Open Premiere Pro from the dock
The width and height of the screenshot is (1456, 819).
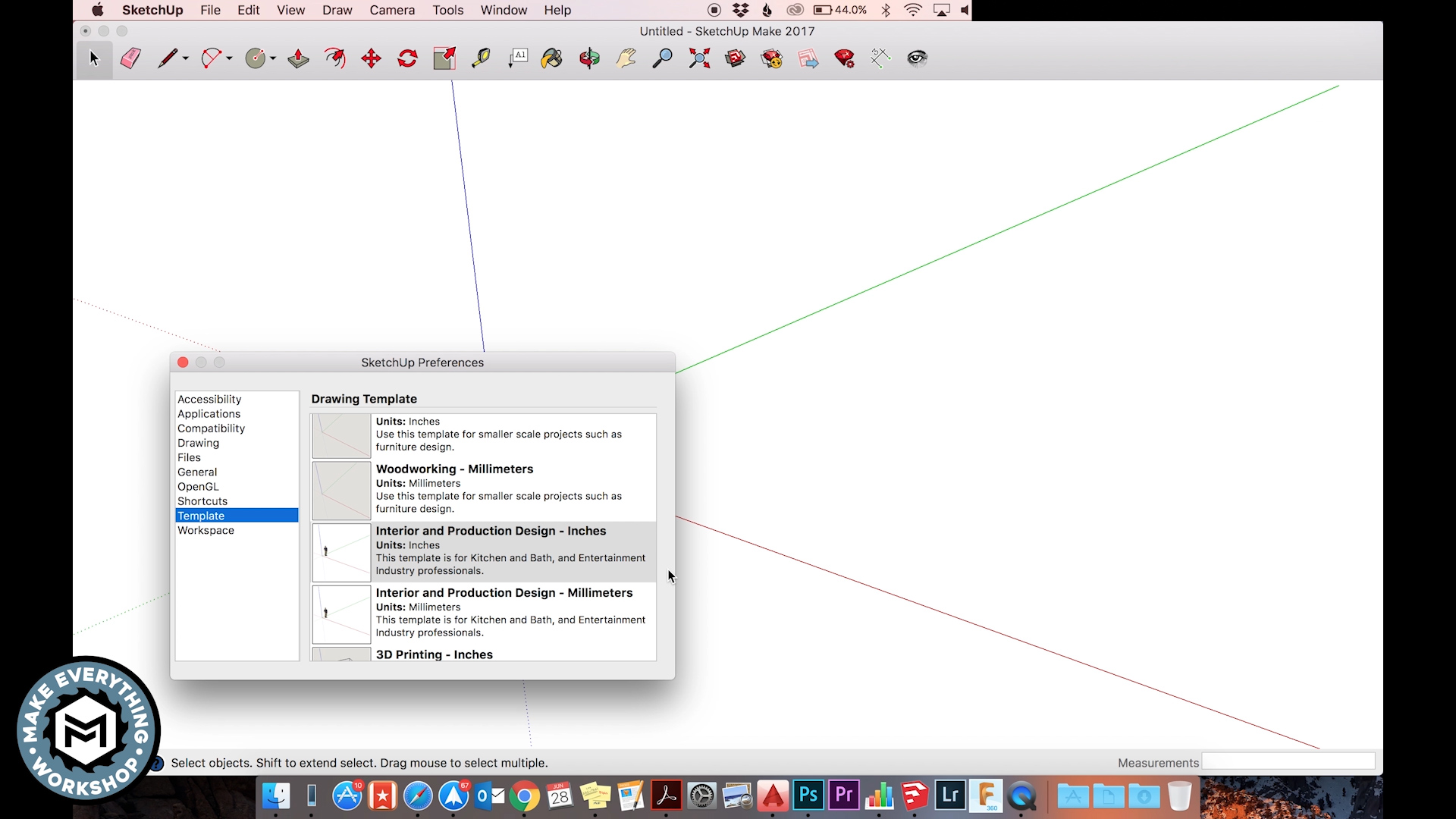[844, 795]
